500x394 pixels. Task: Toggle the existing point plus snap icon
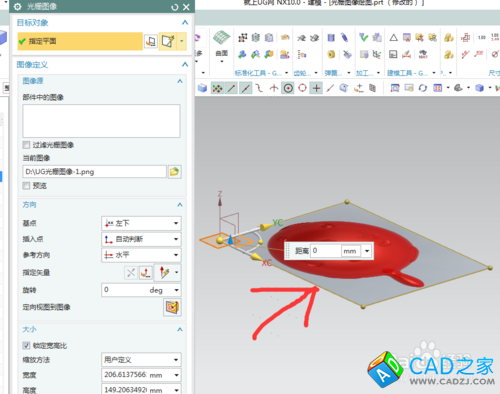[x=316, y=88]
